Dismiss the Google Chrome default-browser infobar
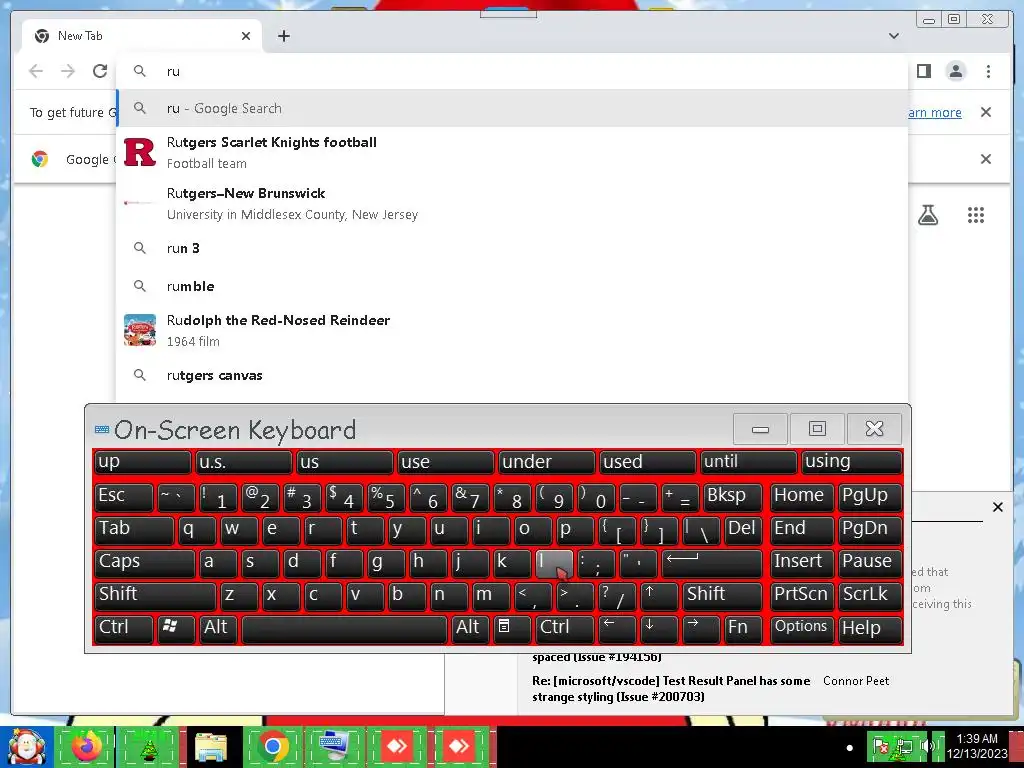This screenshot has height=768, width=1024. click(985, 159)
